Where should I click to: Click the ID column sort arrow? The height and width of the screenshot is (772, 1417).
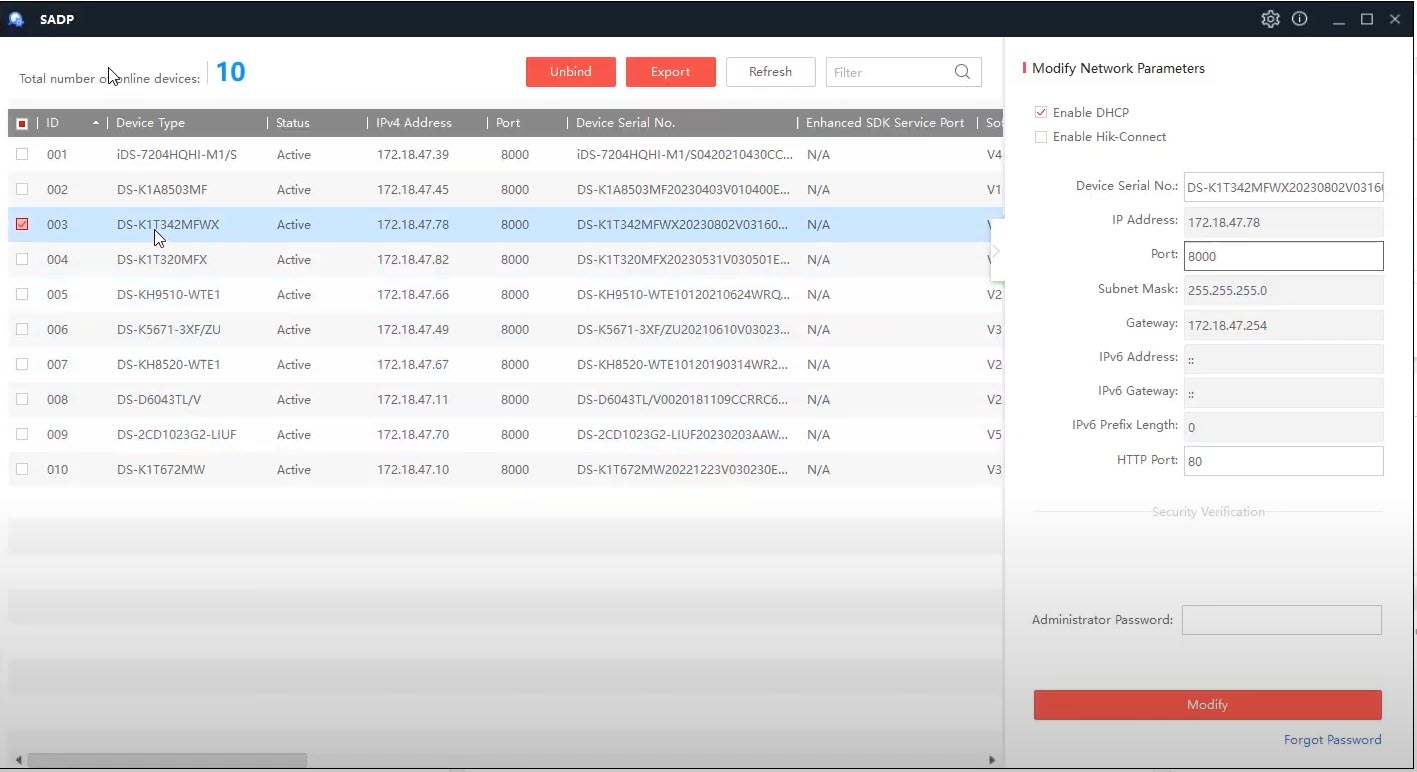96,123
